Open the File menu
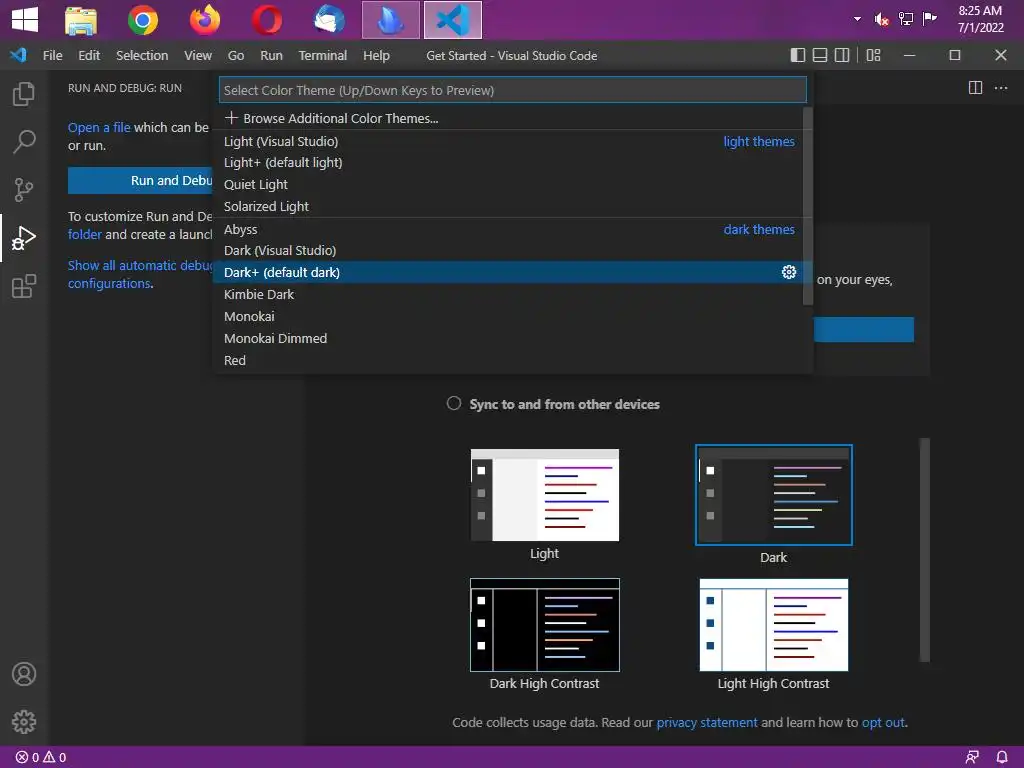This screenshot has width=1024, height=768. (52, 56)
